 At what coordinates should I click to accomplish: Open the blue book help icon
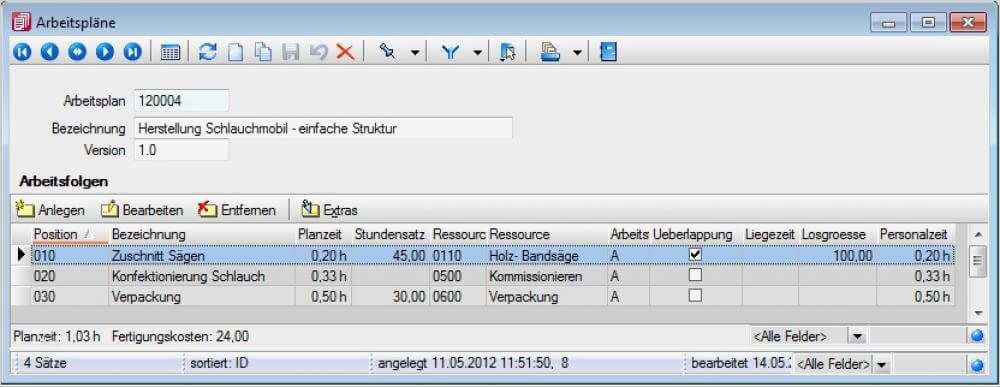tap(608, 52)
